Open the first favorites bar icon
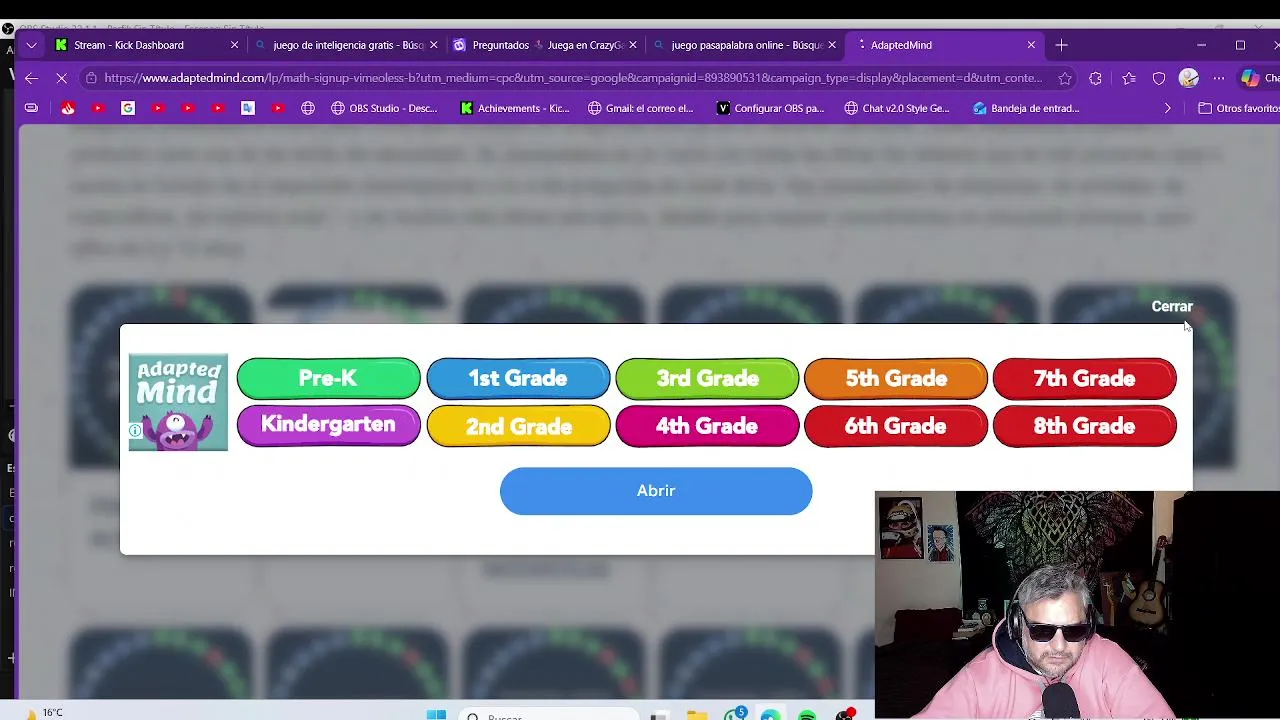This screenshot has width=1280, height=720. tap(32, 108)
